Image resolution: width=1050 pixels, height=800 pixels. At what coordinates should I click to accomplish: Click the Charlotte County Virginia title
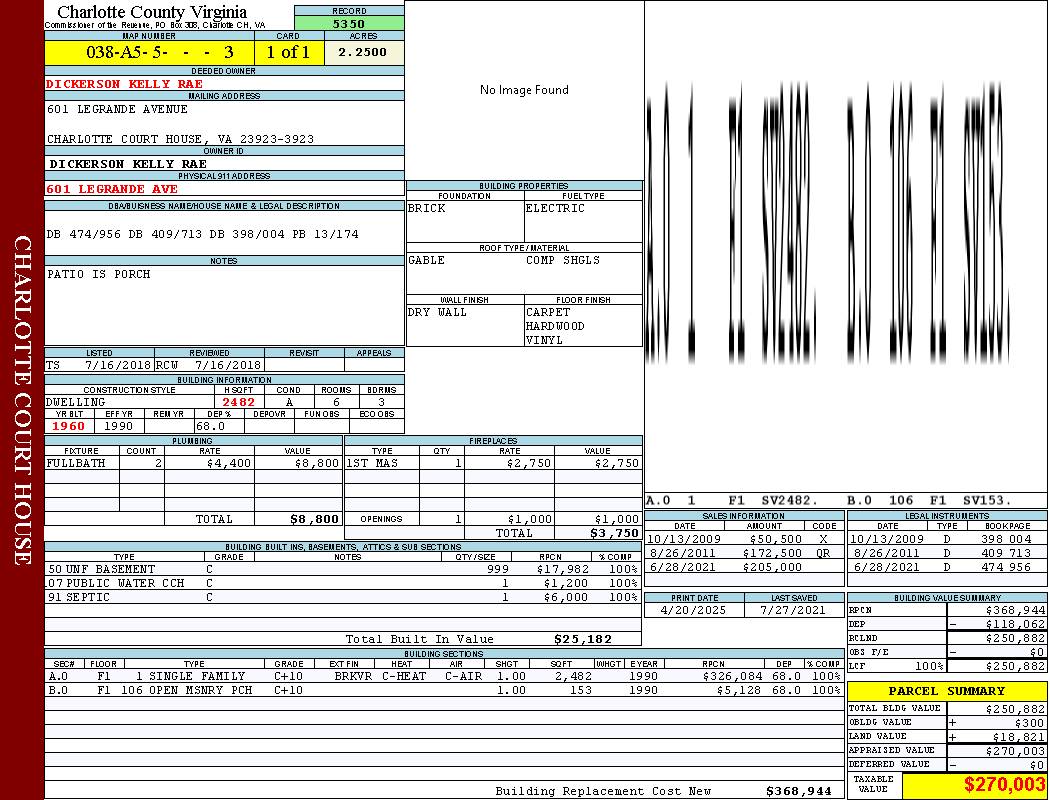152,12
